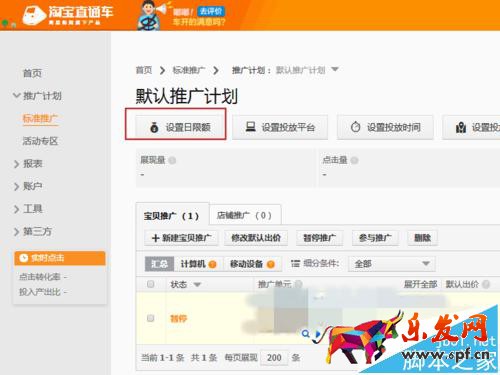Expand the 推广计划 breadcrumb dropdown arrow
The image size is (500, 375).
(335, 69)
